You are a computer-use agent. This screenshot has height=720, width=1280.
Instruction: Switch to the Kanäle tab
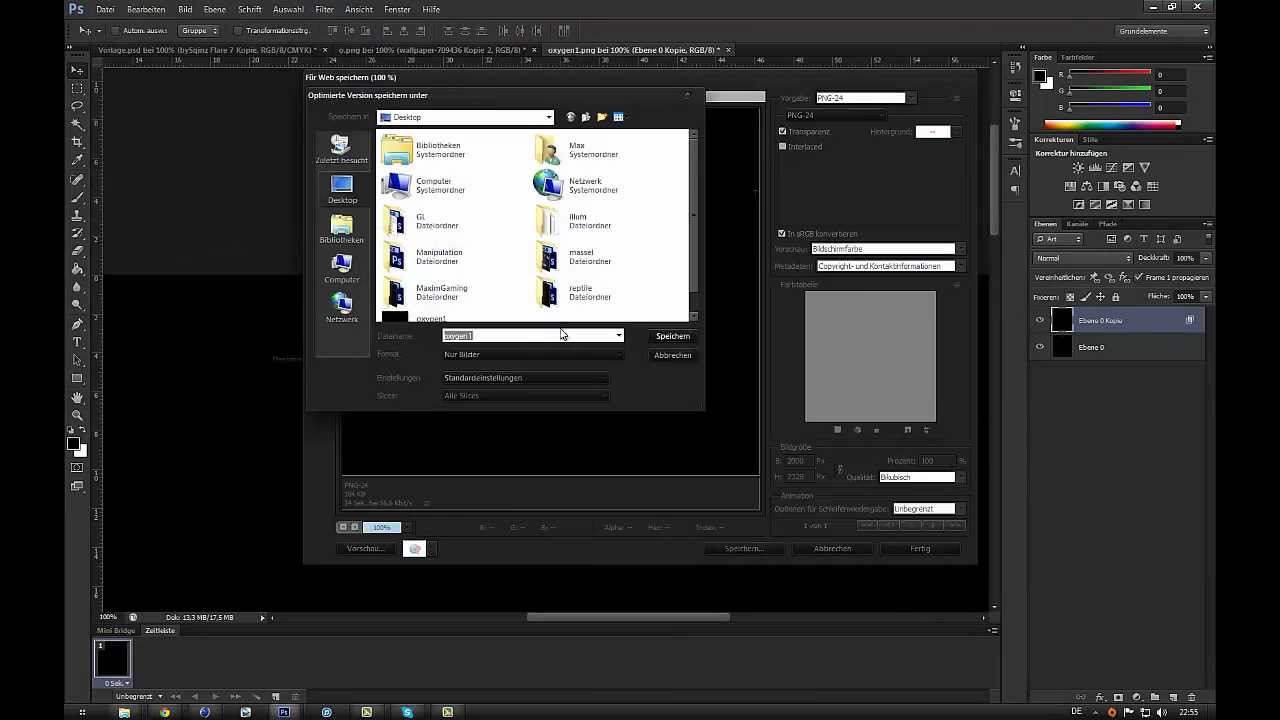(x=1077, y=224)
